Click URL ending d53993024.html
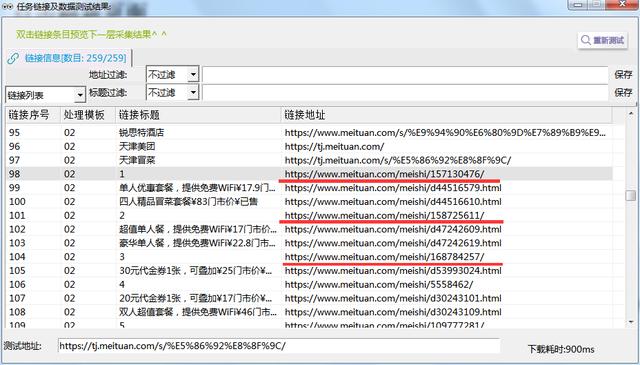Image resolution: width=640 pixels, height=365 pixels. (x=393, y=270)
